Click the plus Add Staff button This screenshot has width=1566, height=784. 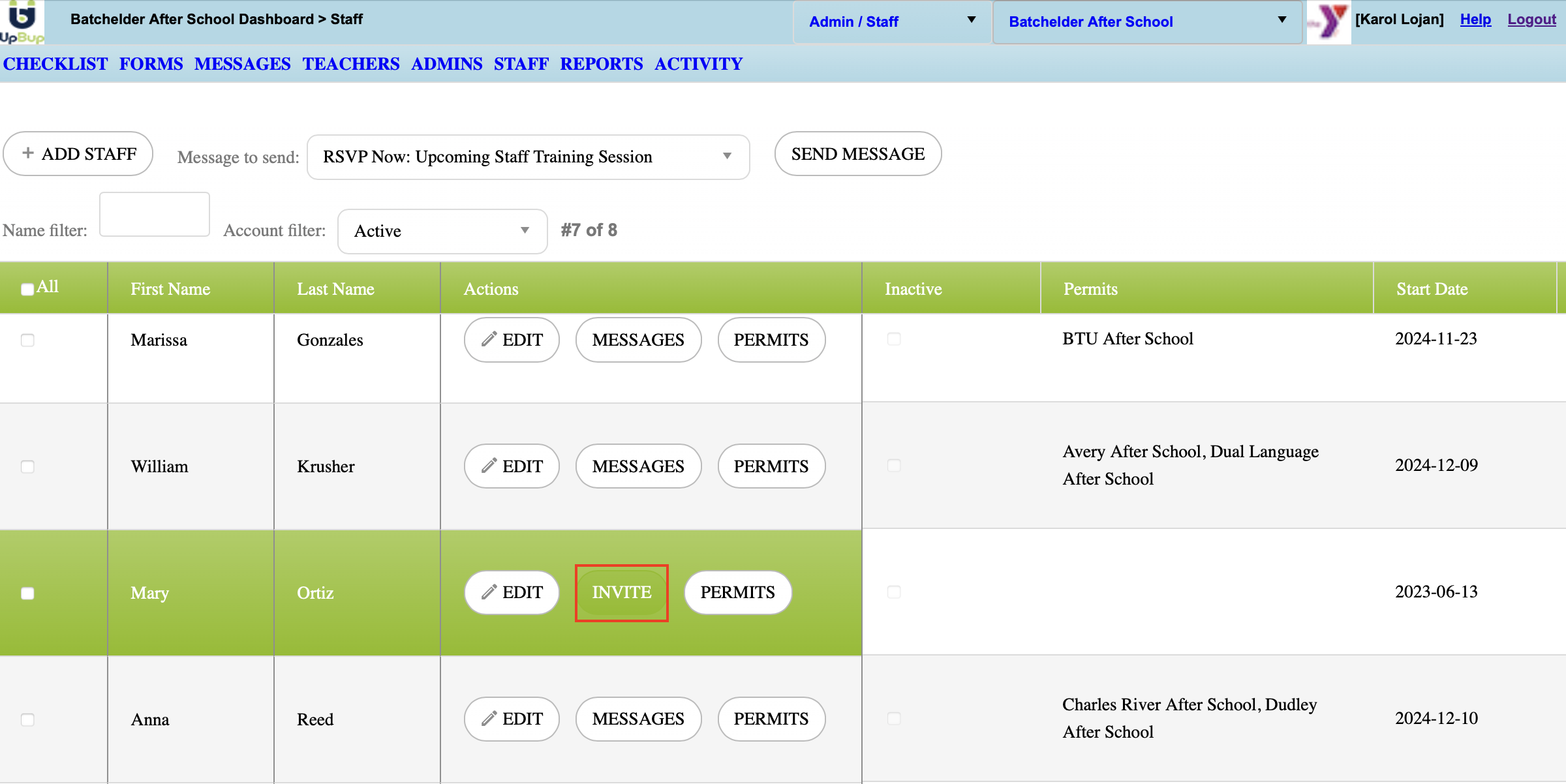pyautogui.click(x=78, y=154)
